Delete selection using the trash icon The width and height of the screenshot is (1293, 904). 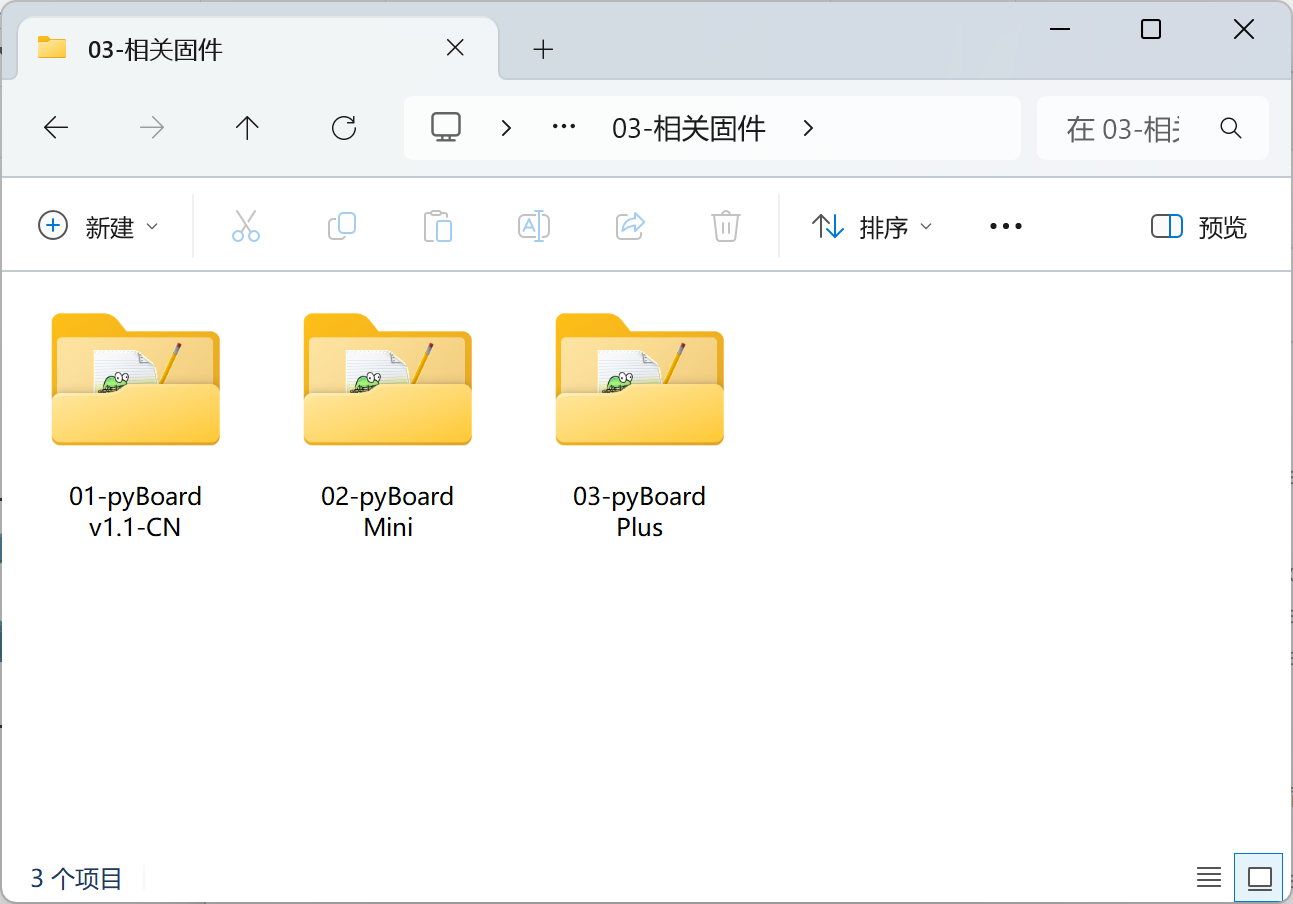coord(725,226)
